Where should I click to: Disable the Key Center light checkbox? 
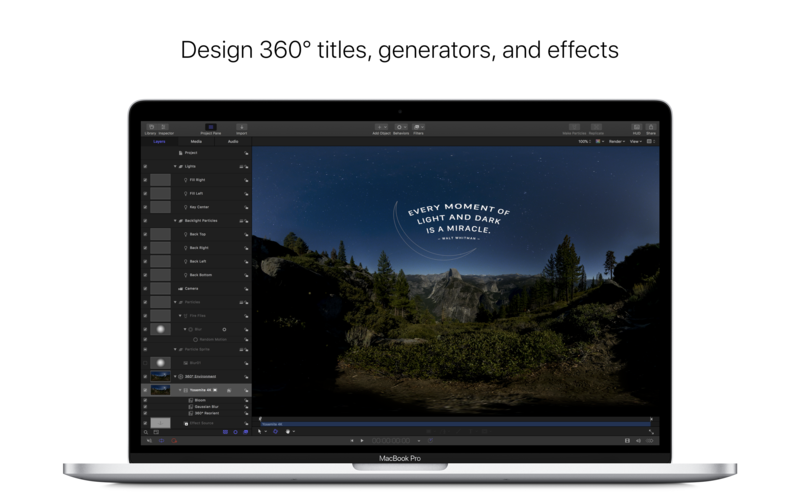(x=146, y=206)
